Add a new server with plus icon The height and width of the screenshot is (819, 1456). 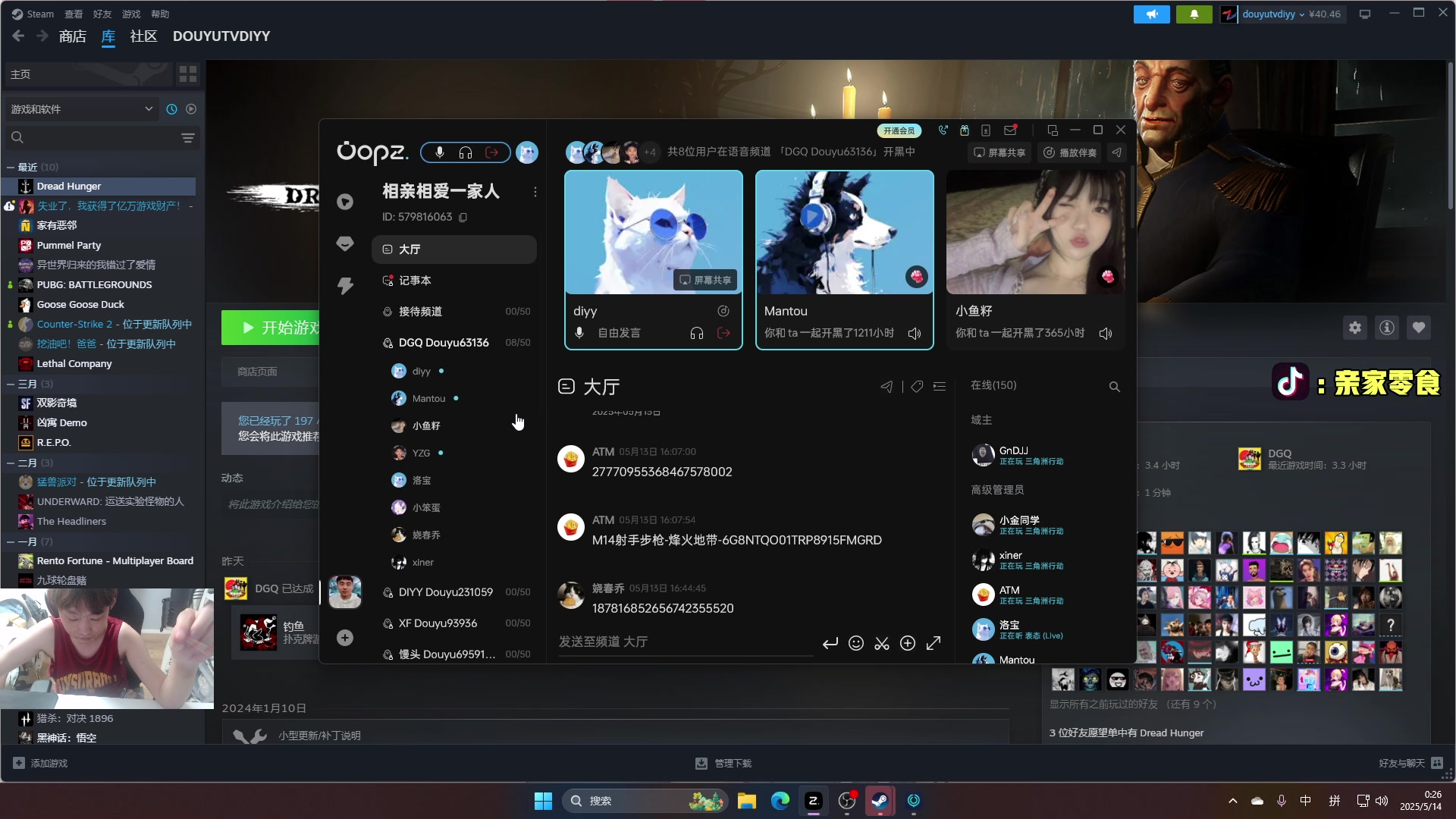click(x=345, y=638)
